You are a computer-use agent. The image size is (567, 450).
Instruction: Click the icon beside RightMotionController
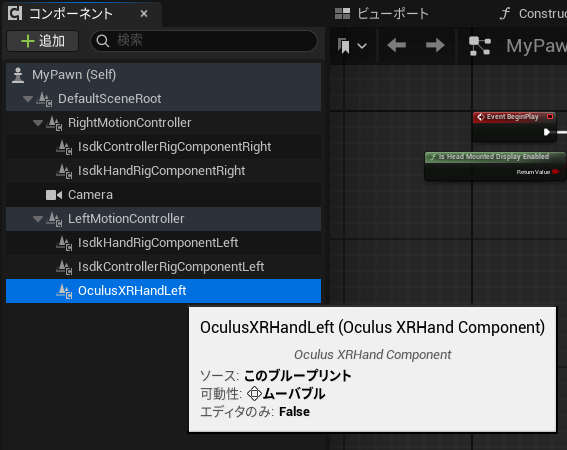pos(55,123)
